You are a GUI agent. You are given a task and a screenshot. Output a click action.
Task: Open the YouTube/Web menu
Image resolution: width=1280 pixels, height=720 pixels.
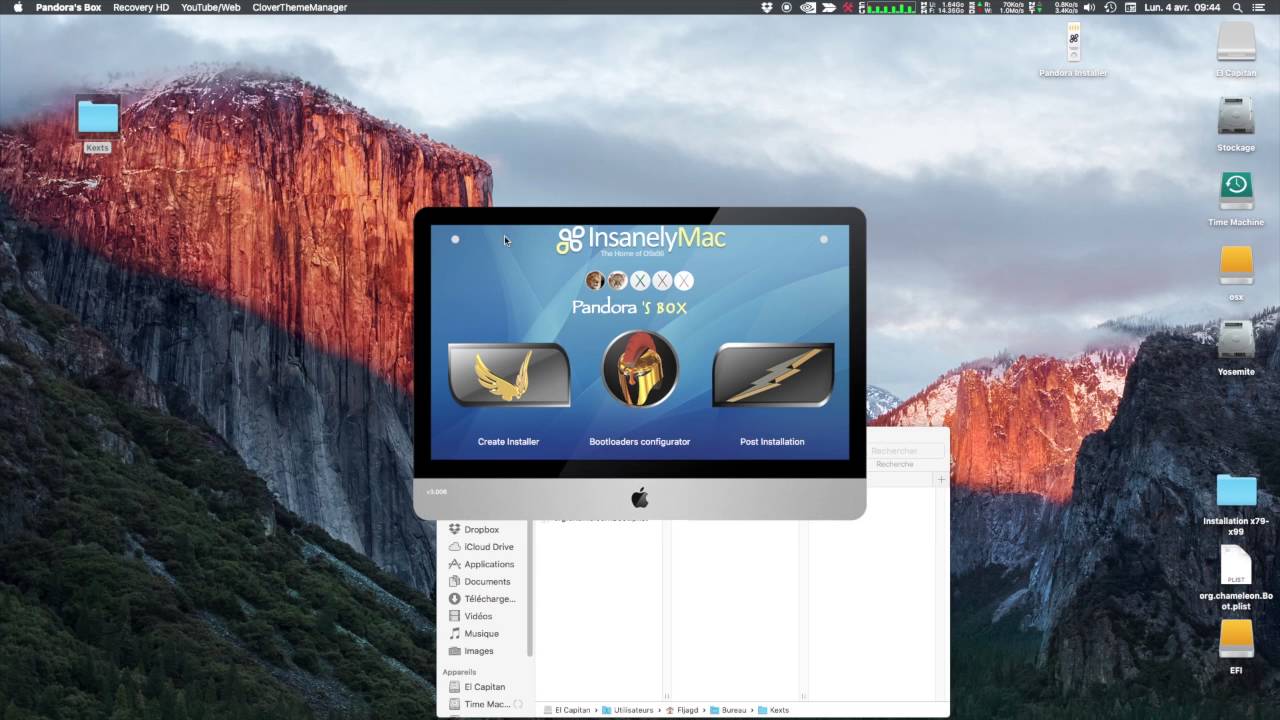(x=211, y=7)
